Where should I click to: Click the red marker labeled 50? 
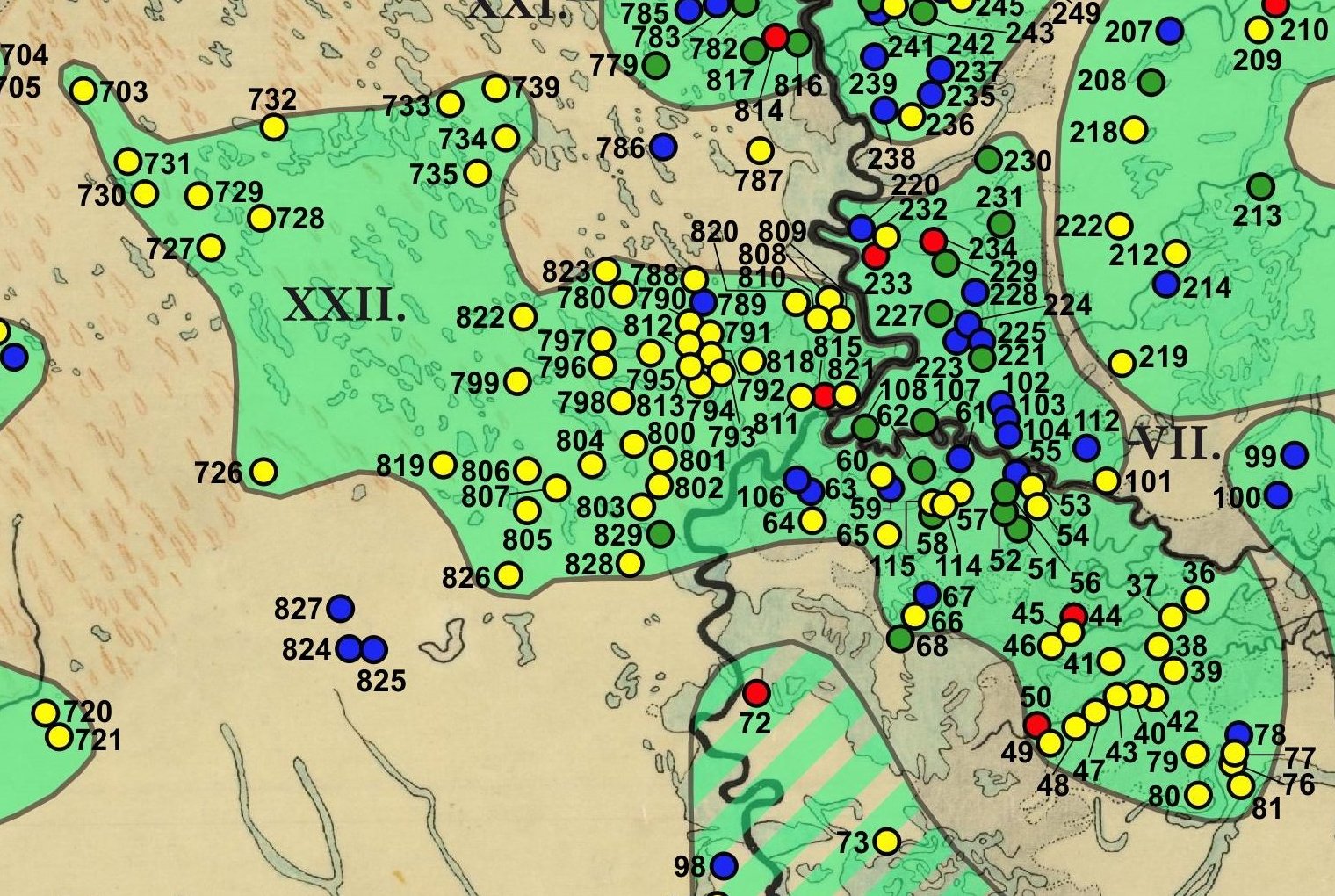[x=1037, y=725]
